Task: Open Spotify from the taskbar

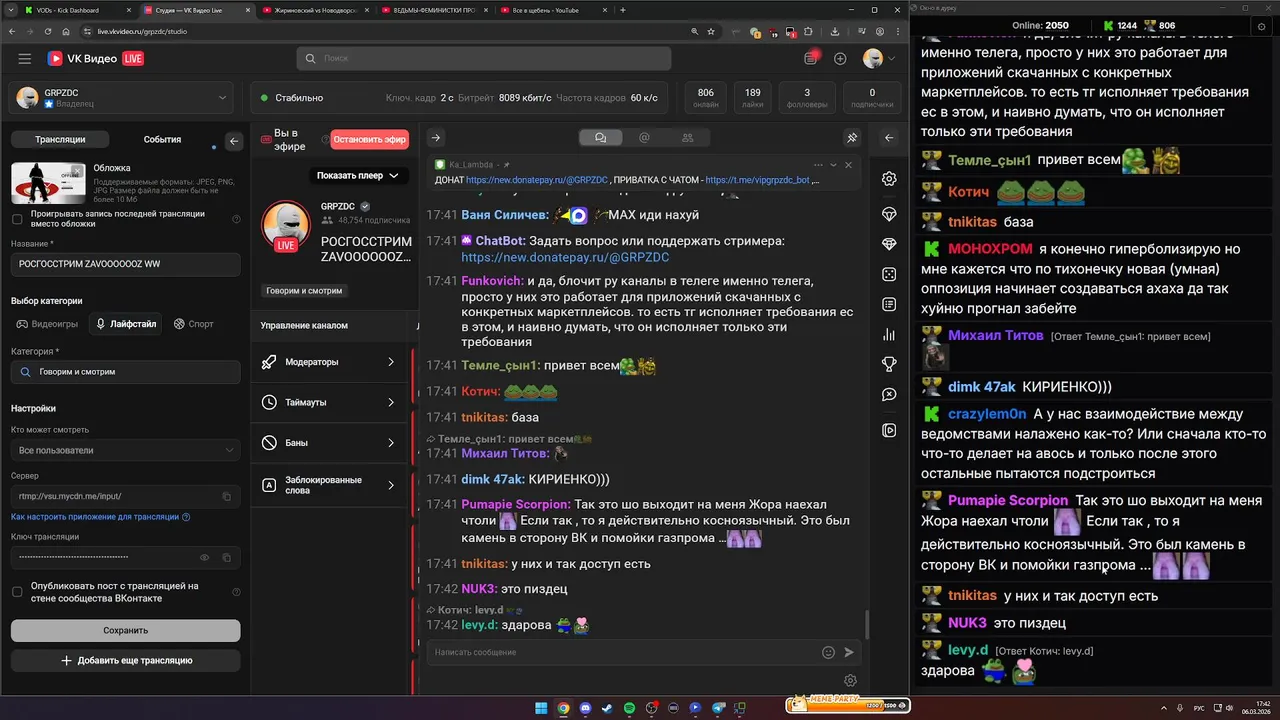Action: pyautogui.click(x=629, y=708)
